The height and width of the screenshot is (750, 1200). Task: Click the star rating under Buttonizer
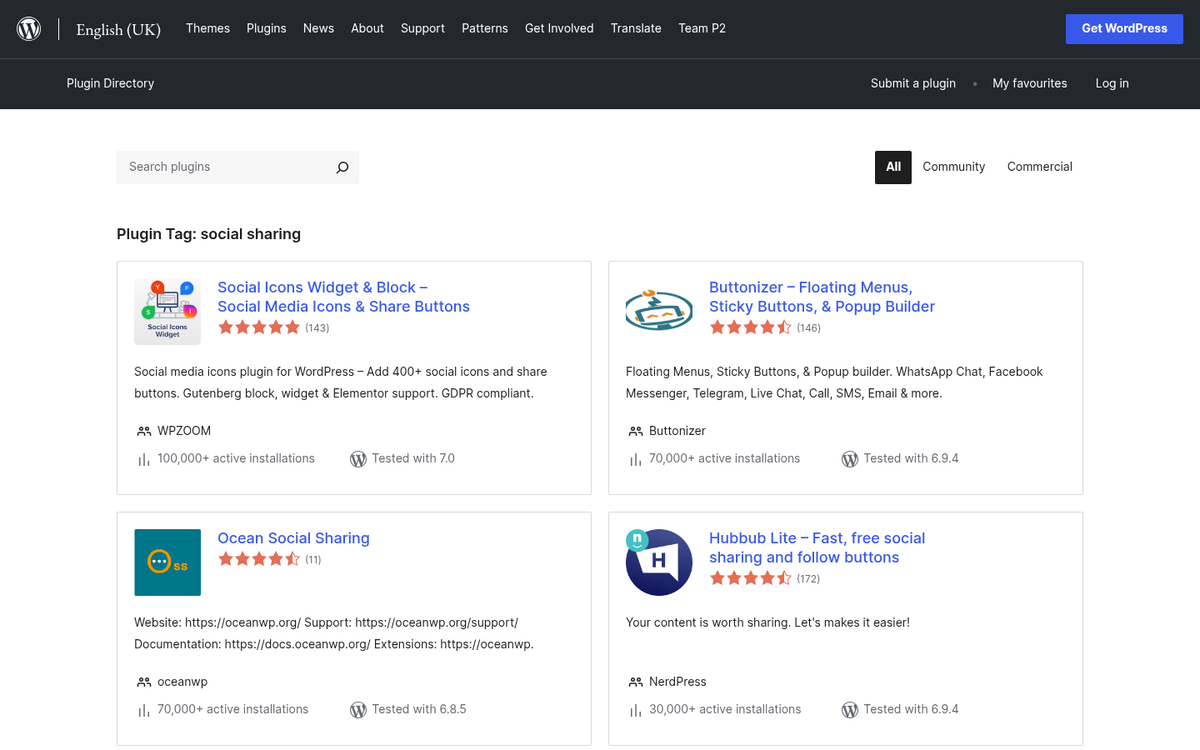[750, 328]
